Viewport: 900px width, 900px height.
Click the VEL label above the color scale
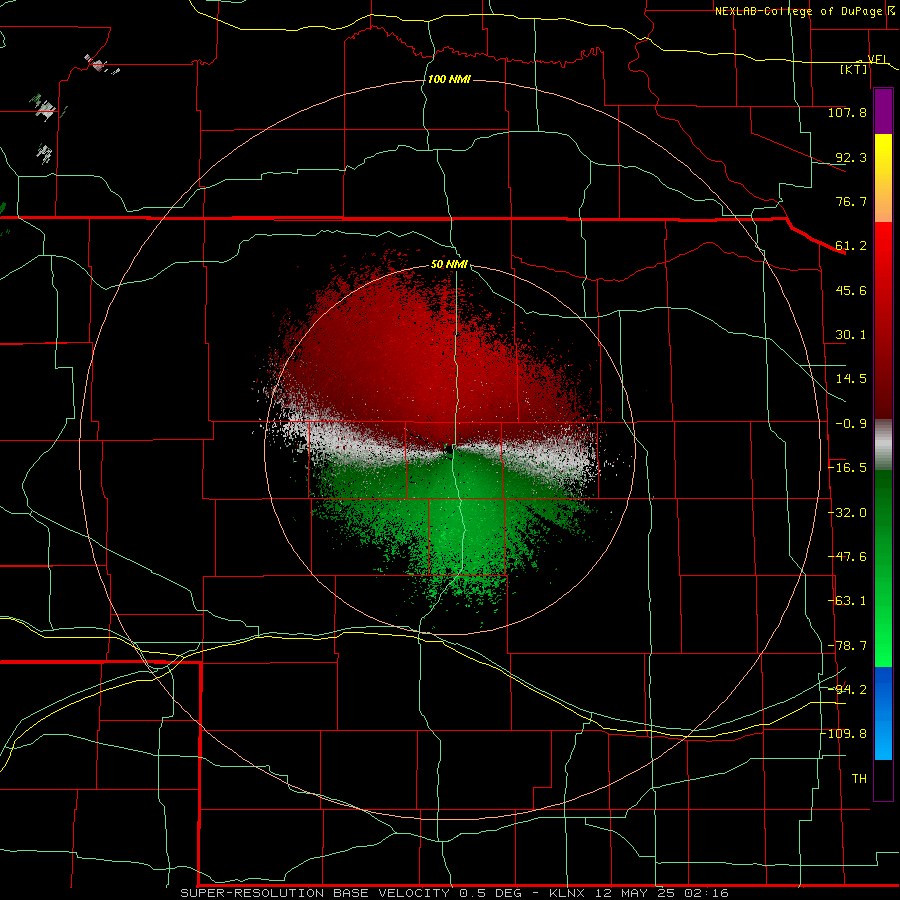(x=877, y=59)
